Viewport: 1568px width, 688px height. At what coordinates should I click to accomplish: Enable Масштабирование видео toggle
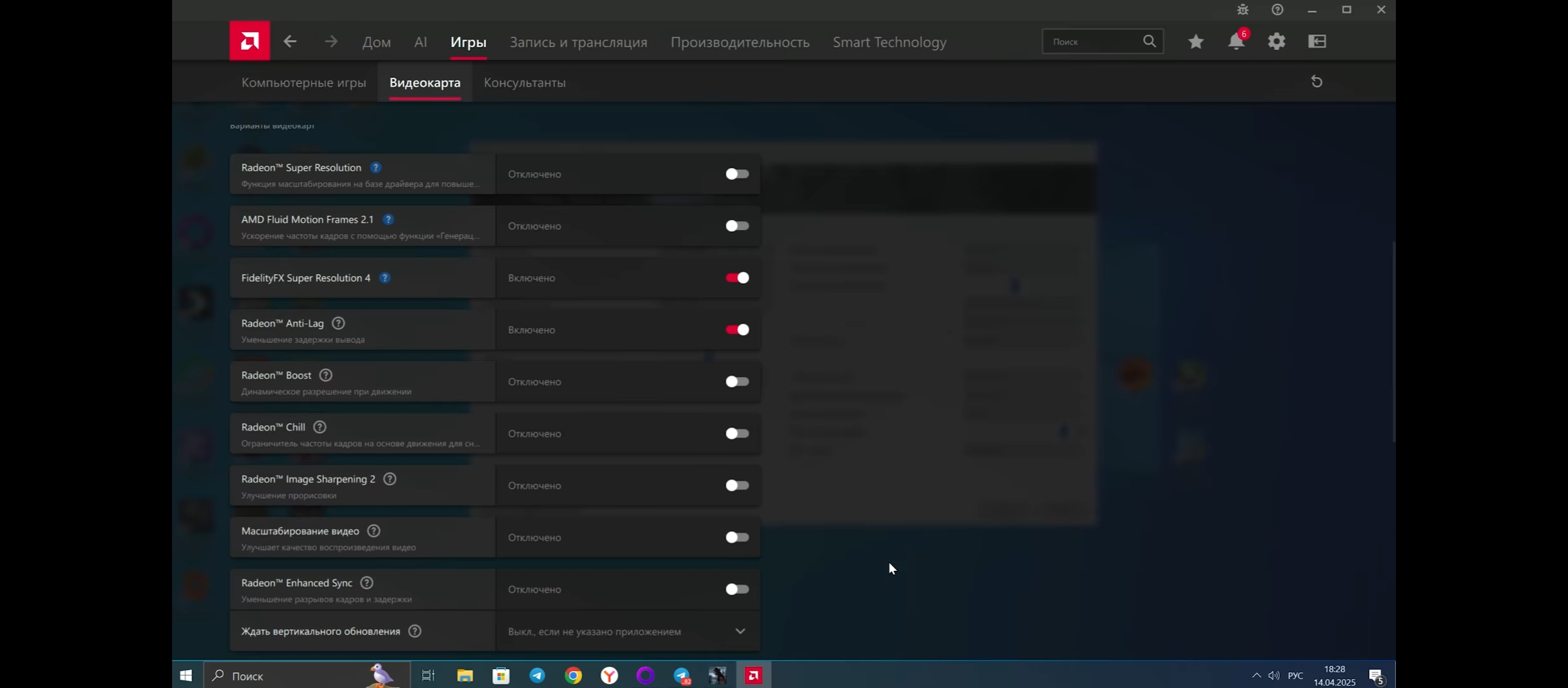(x=737, y=538)
